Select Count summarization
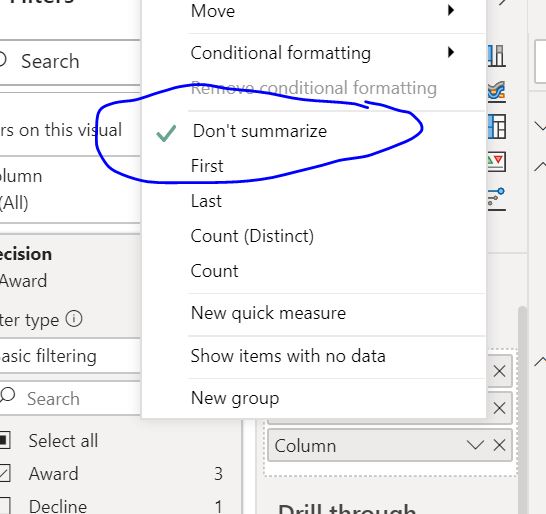 pyautogui.click(x=214, y=271)
